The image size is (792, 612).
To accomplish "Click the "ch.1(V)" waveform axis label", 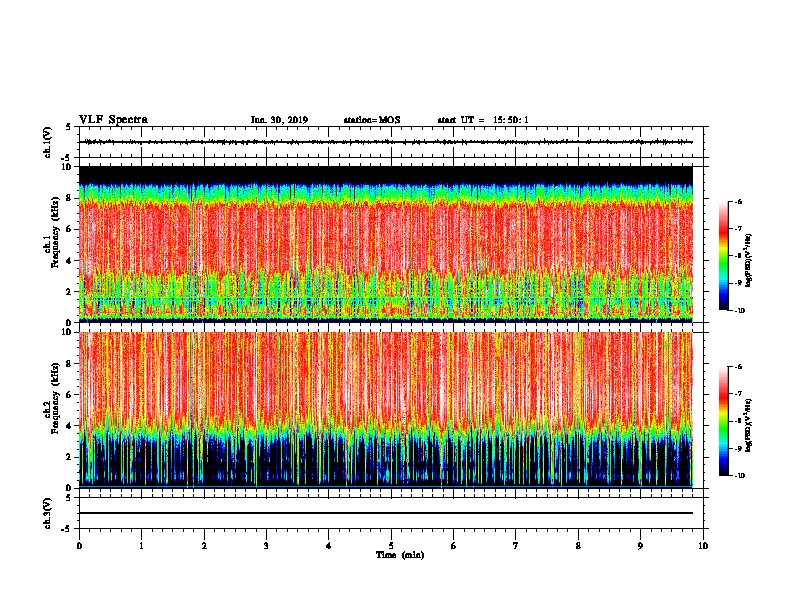I will tap(47, 142).
